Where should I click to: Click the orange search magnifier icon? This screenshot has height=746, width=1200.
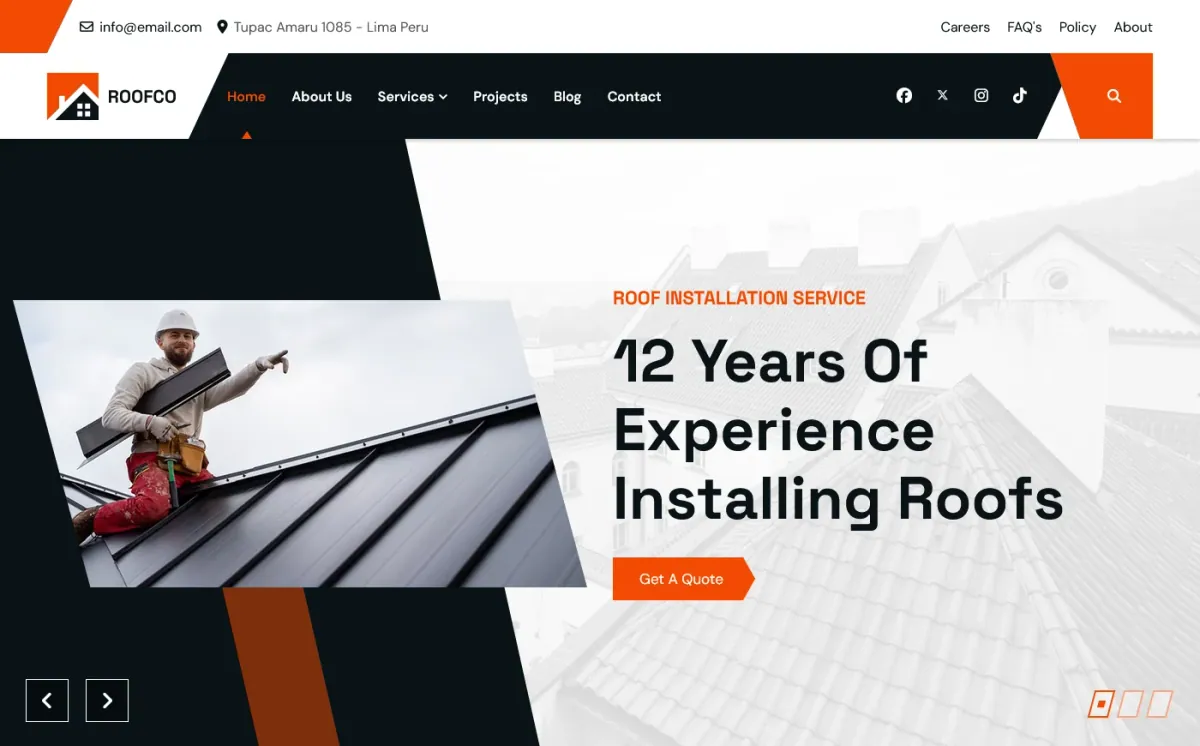[1114, 96]
